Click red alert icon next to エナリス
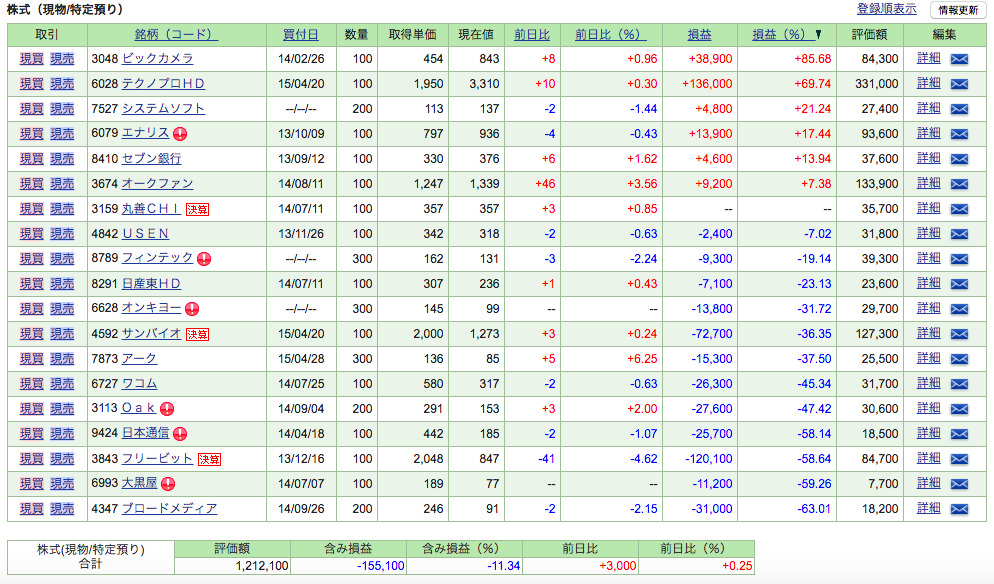Screen dimensions: 994x584 tap(180, 134)
